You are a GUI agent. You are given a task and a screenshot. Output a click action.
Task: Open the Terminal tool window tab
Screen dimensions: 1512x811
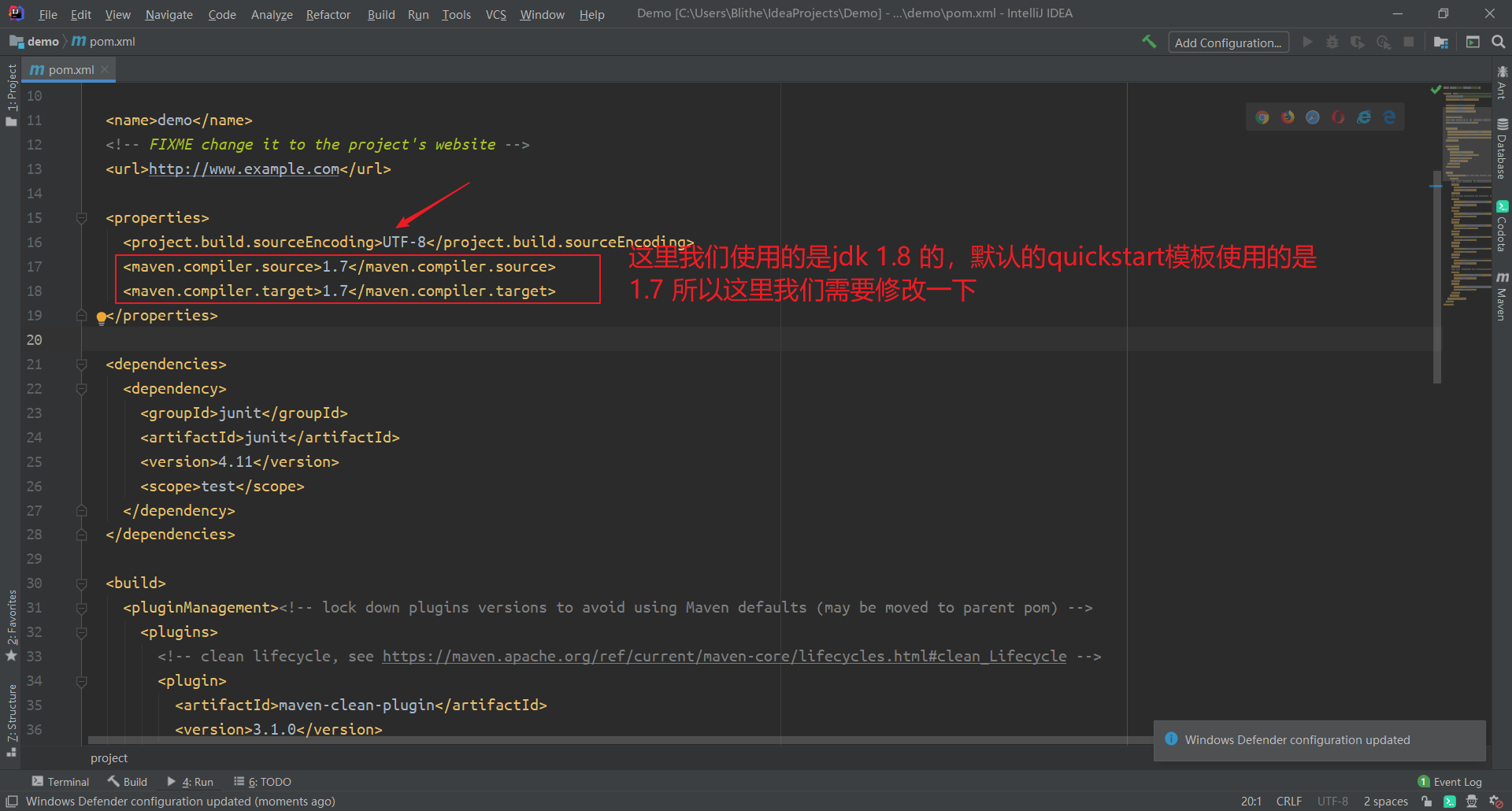pos(61,782)
